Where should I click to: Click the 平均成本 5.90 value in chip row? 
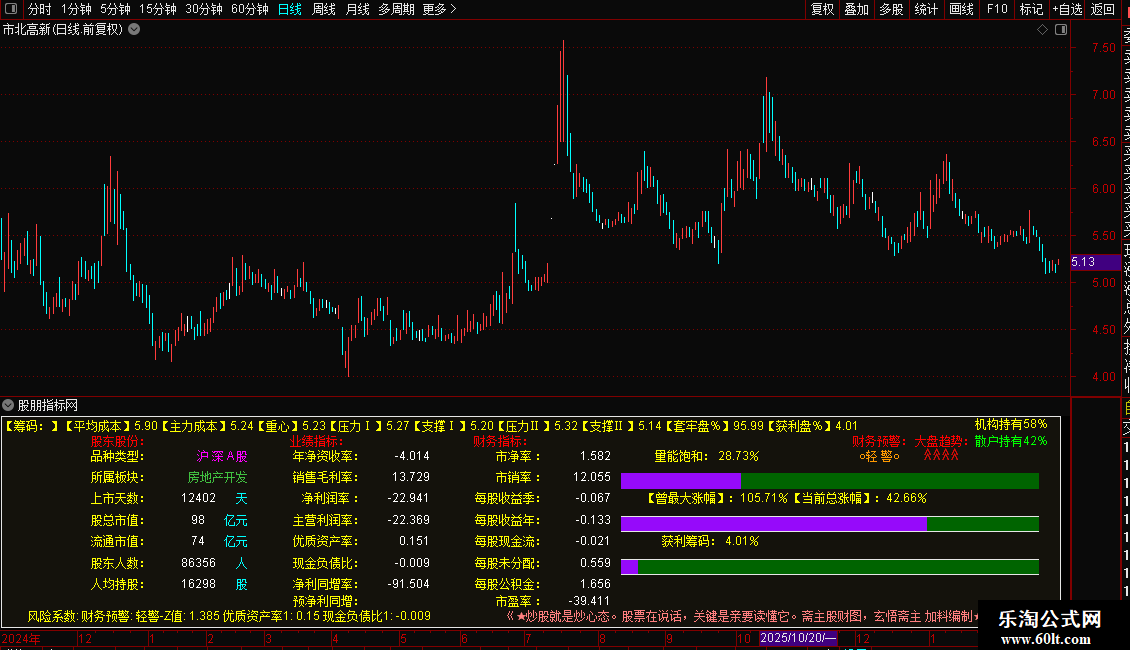pos(146,426)
